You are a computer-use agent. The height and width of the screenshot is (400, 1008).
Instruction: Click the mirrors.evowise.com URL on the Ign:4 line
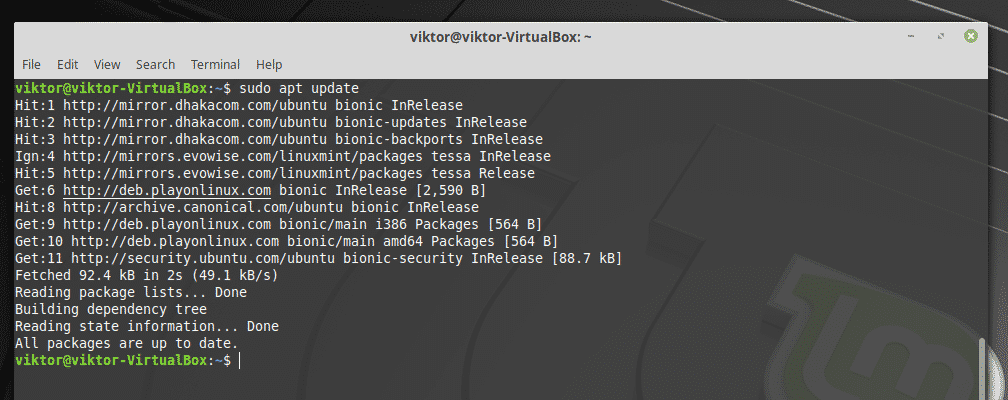191,156
